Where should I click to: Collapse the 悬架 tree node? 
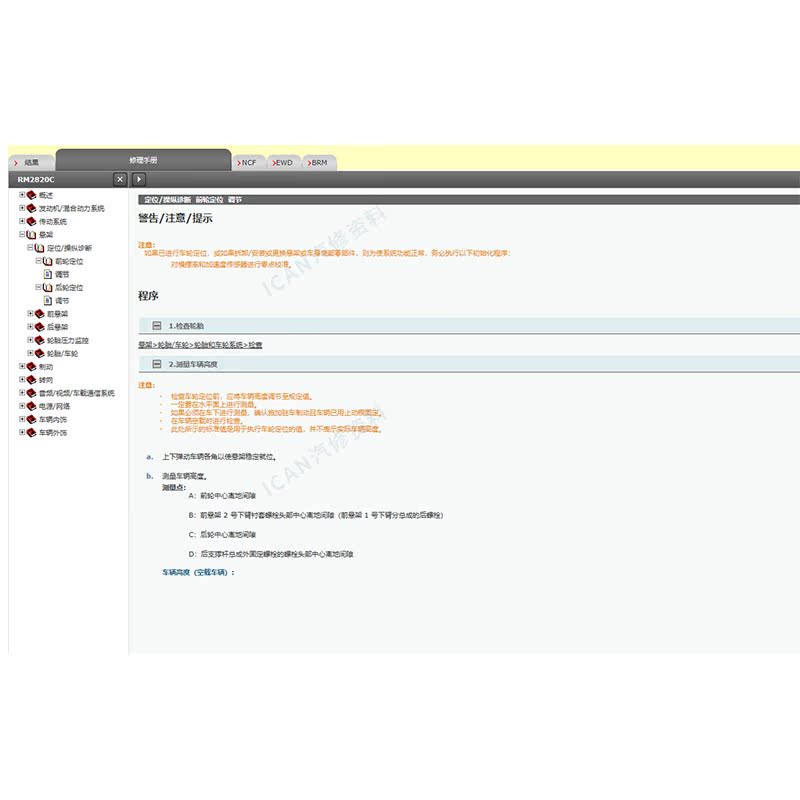point(22,235)
